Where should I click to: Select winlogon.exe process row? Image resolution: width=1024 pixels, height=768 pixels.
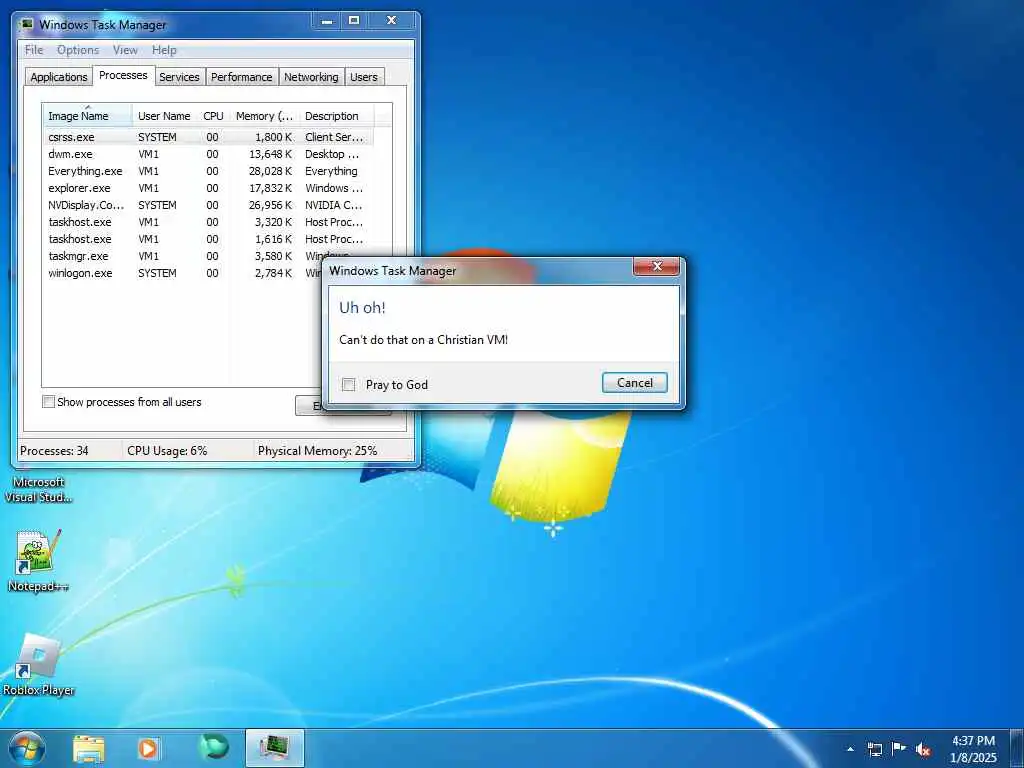pyautogui.click(x=183, y=273)
